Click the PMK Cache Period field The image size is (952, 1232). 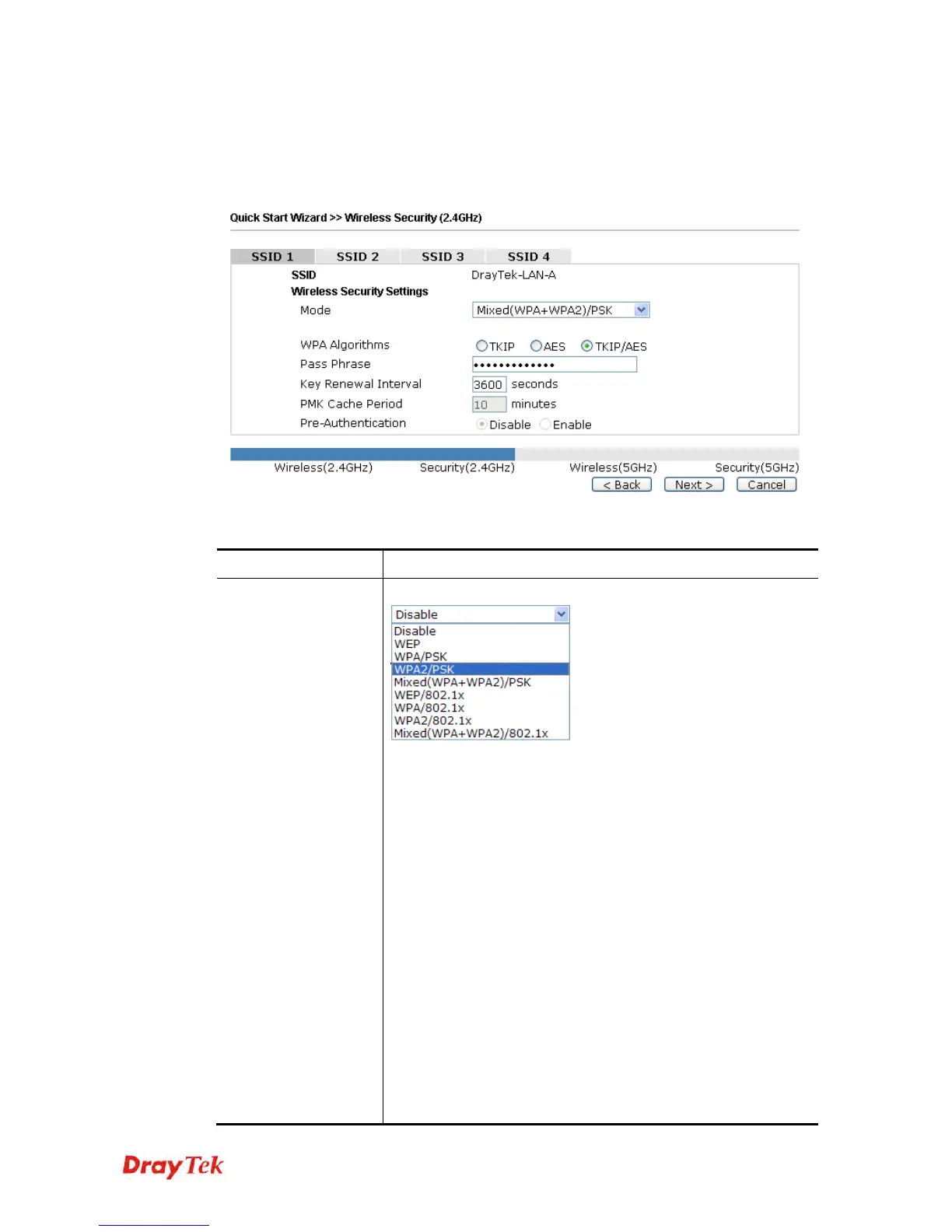pos(489,404)
